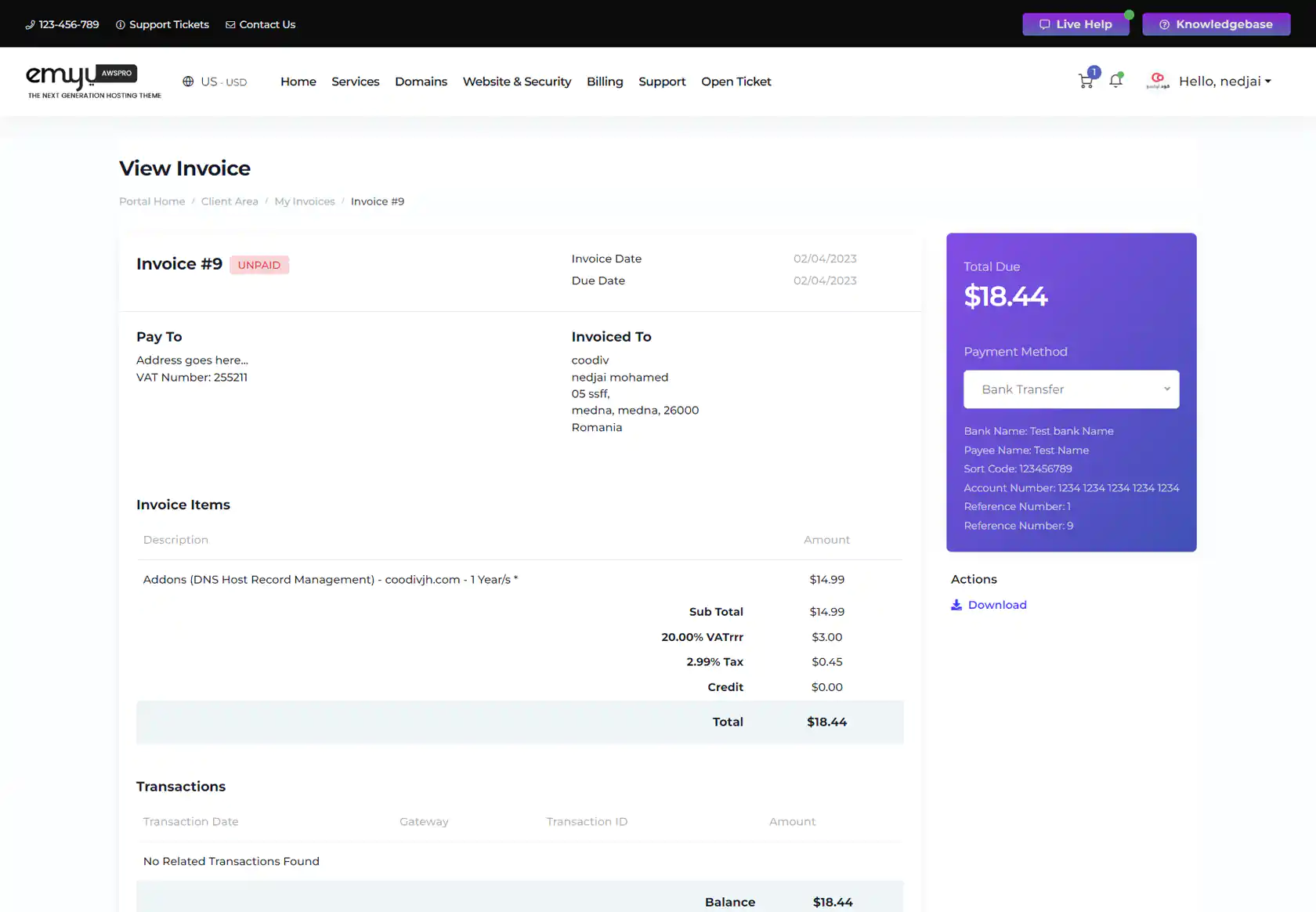Open the Home menu
The height and width of the screenshot is (912, 1316).
tap(298, 81)
